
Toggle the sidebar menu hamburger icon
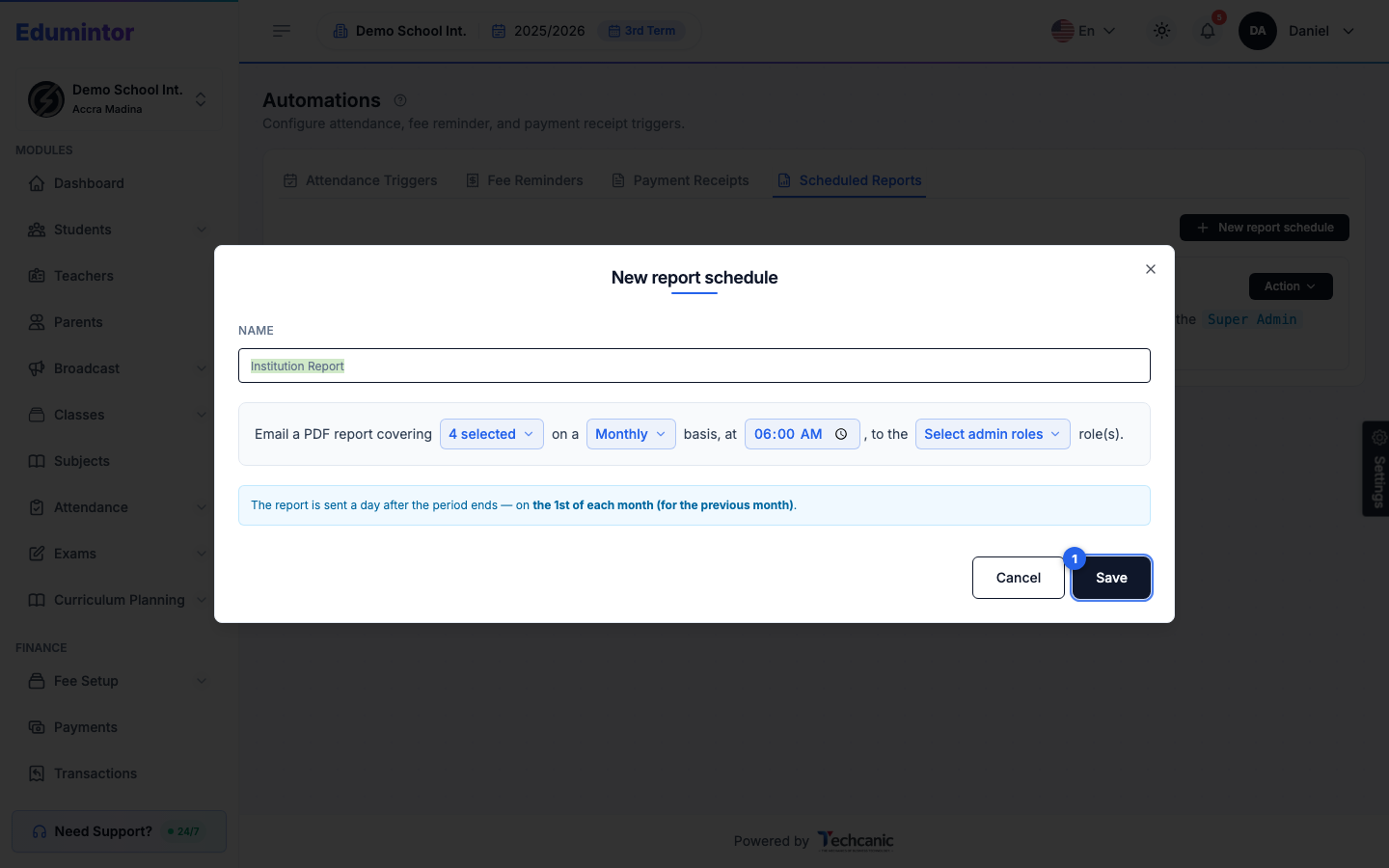[282, 31]
